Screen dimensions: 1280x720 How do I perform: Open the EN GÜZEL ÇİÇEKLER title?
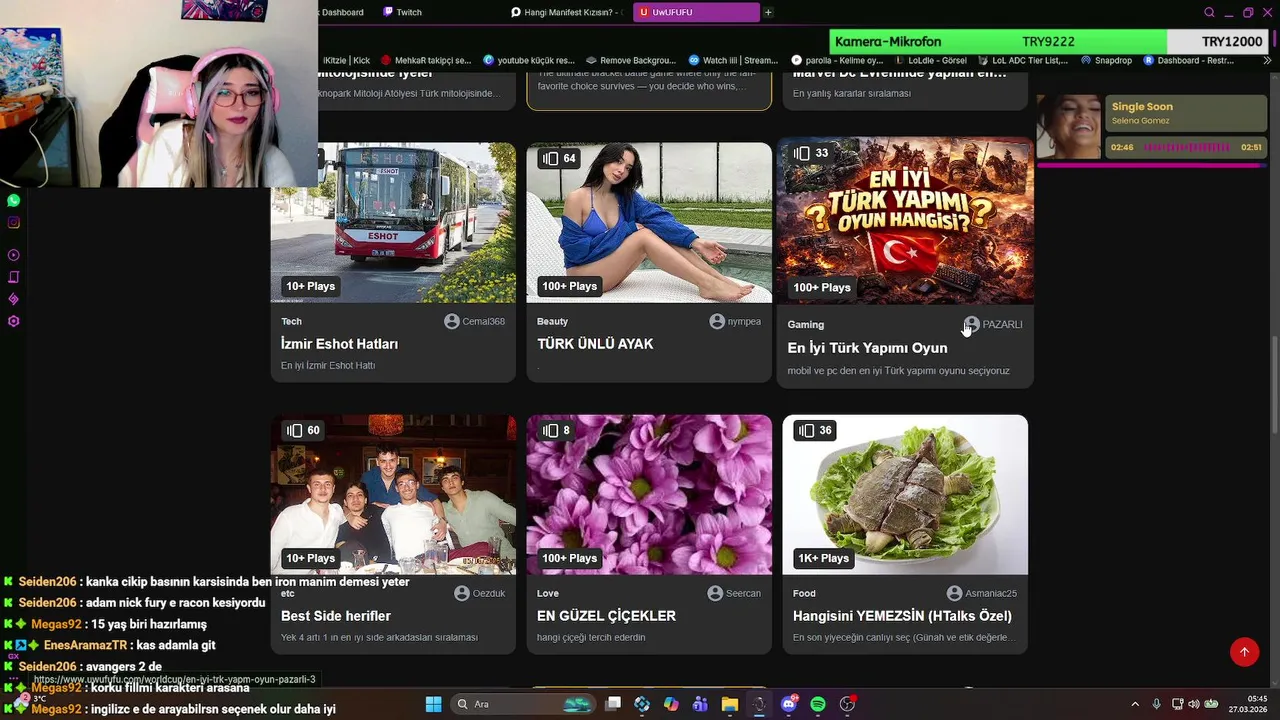click(606, 616)
